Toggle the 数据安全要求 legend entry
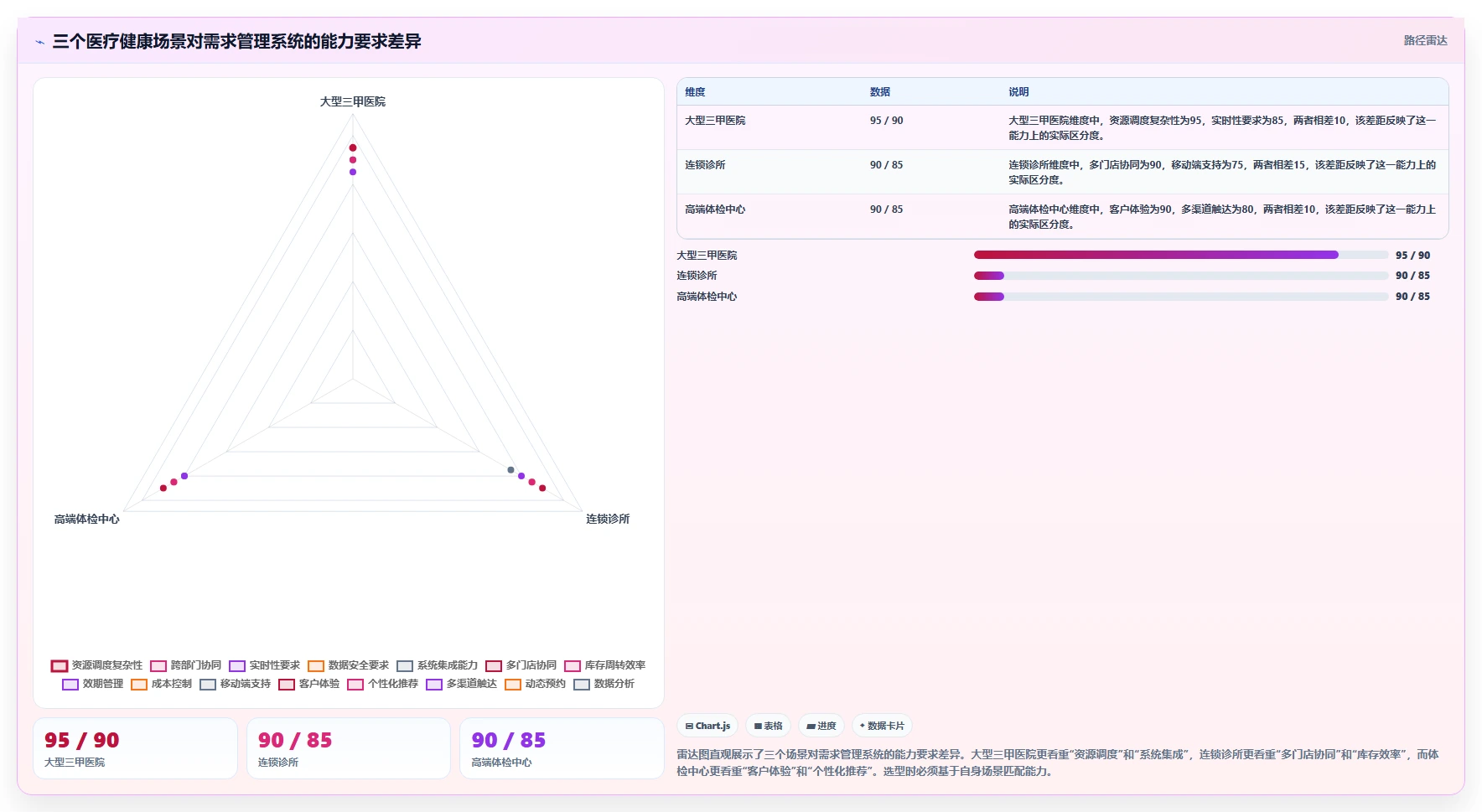 pyautogui.click(x=348, y=665)
